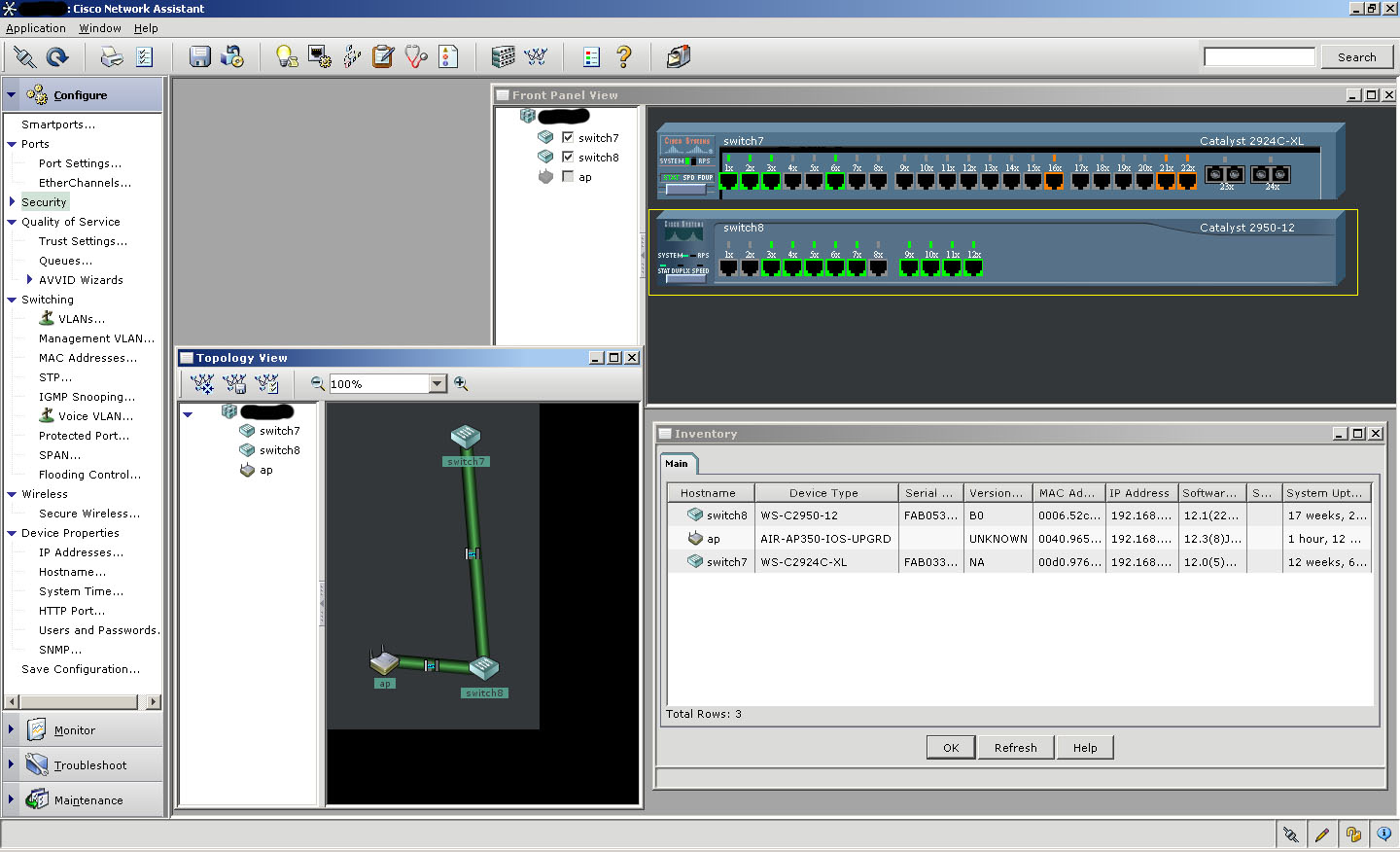Click the Software Upgrade box-and-disc icon
1400x852 pixels.
click(x=232, y=57)
